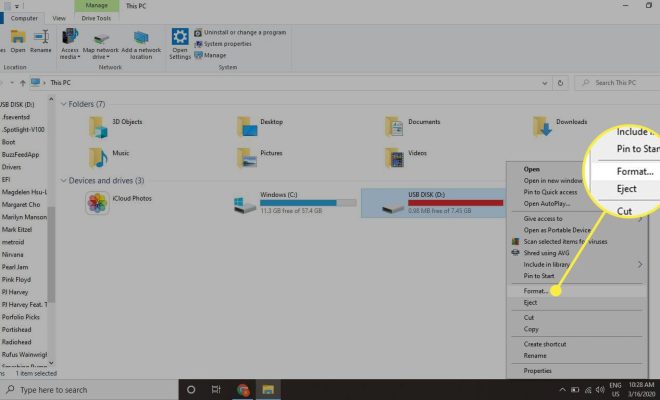Collapse the Folders (7) group

coord(64,104)
